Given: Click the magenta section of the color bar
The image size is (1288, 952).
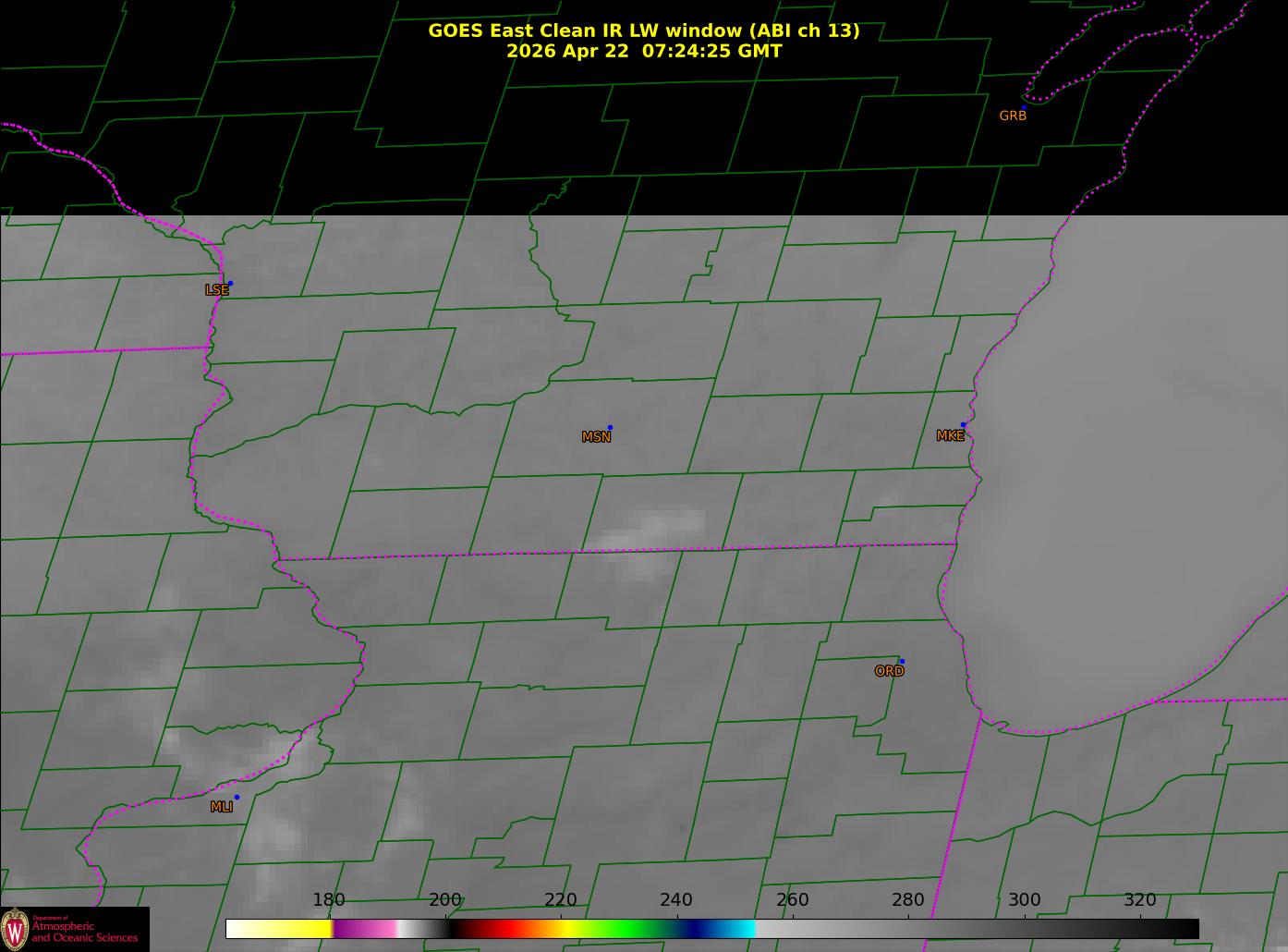Looking at the screenshot, I should tap(362, 929).
